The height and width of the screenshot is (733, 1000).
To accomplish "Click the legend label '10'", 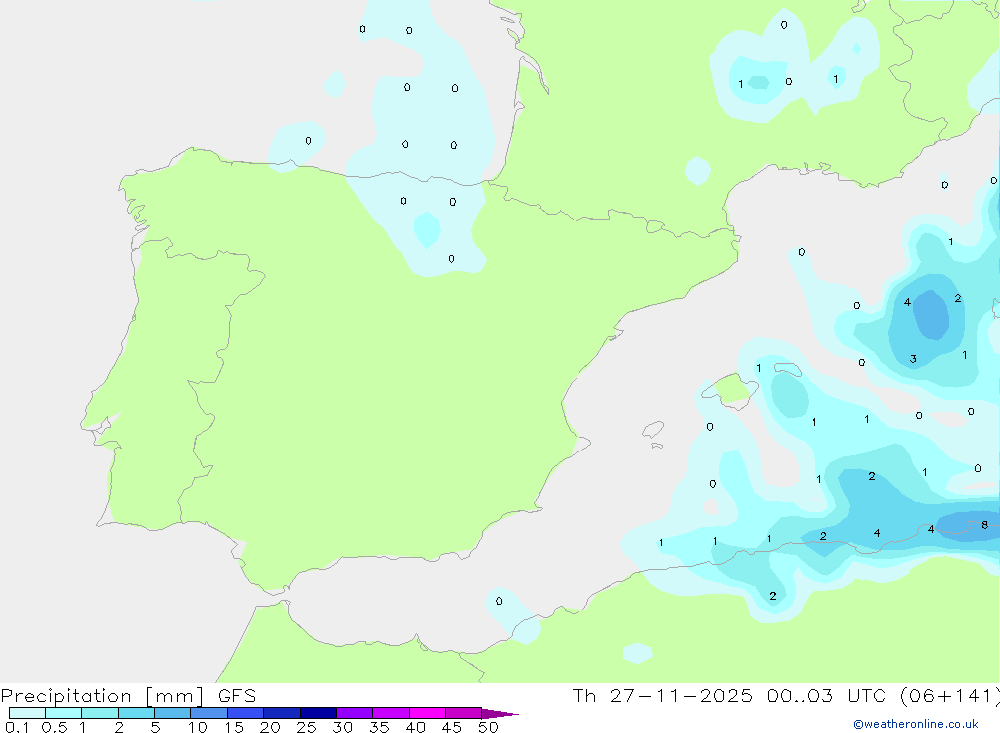I will (198, 727).
